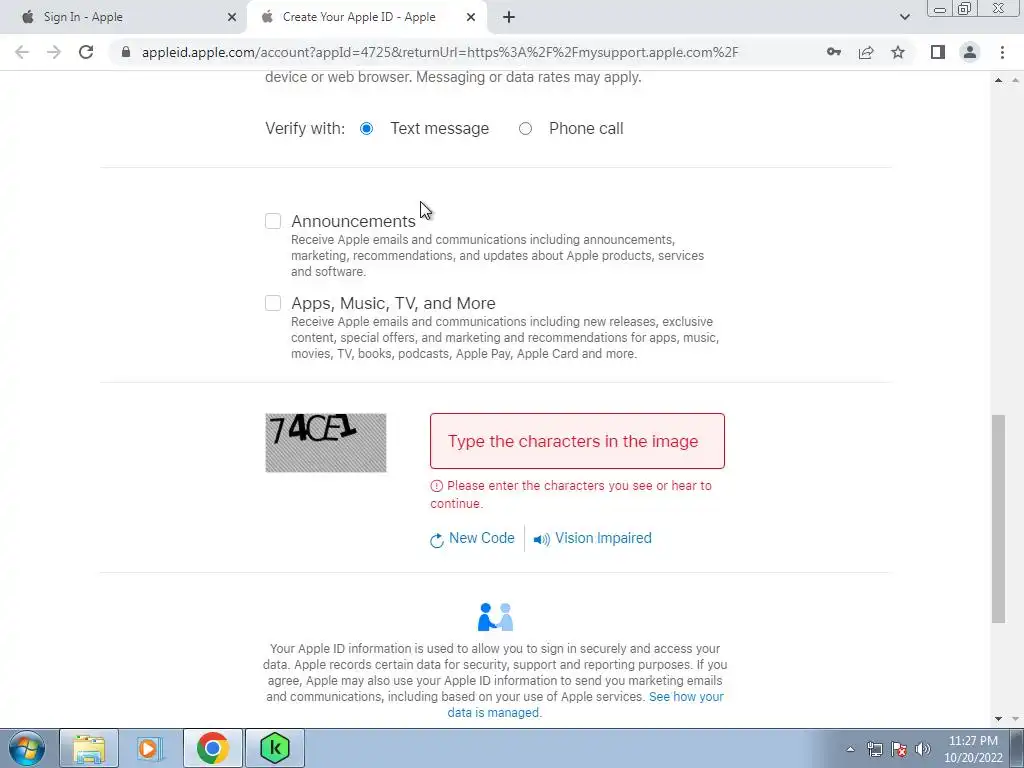This screenshot has height=768, width=1024.
Task: Choose Phone call verification option
Action: [x=526, y=129]
